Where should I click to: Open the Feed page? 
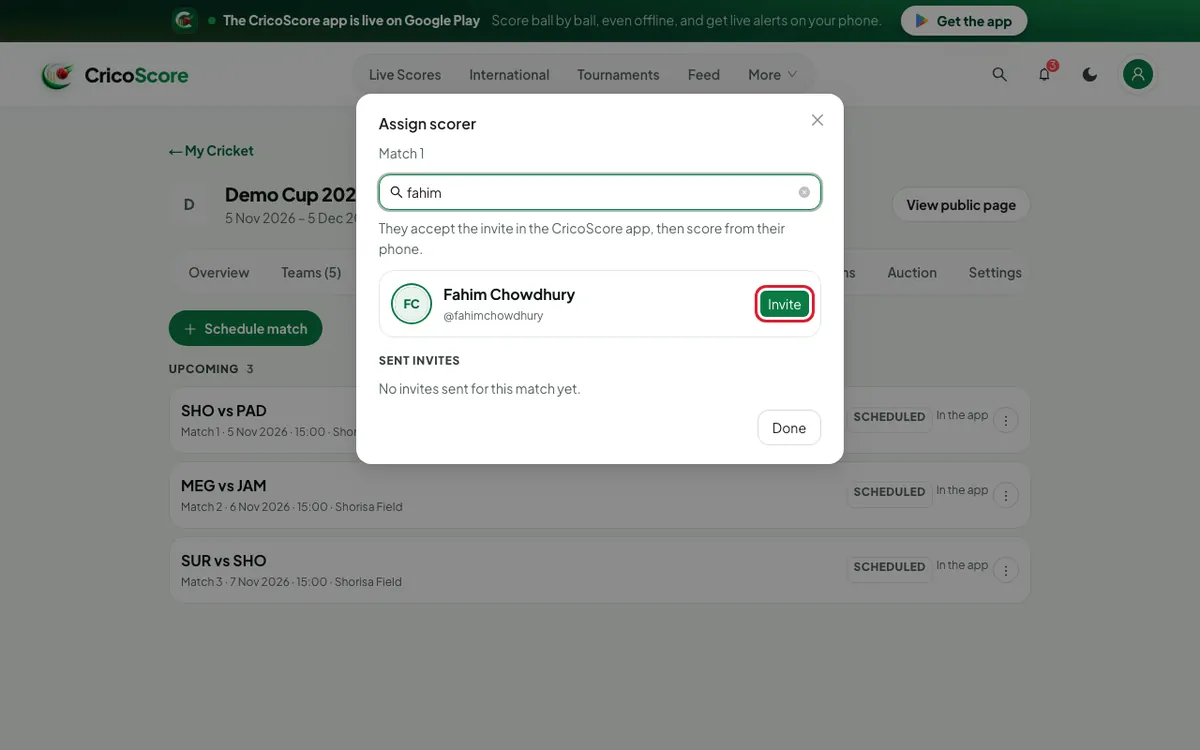704,75
